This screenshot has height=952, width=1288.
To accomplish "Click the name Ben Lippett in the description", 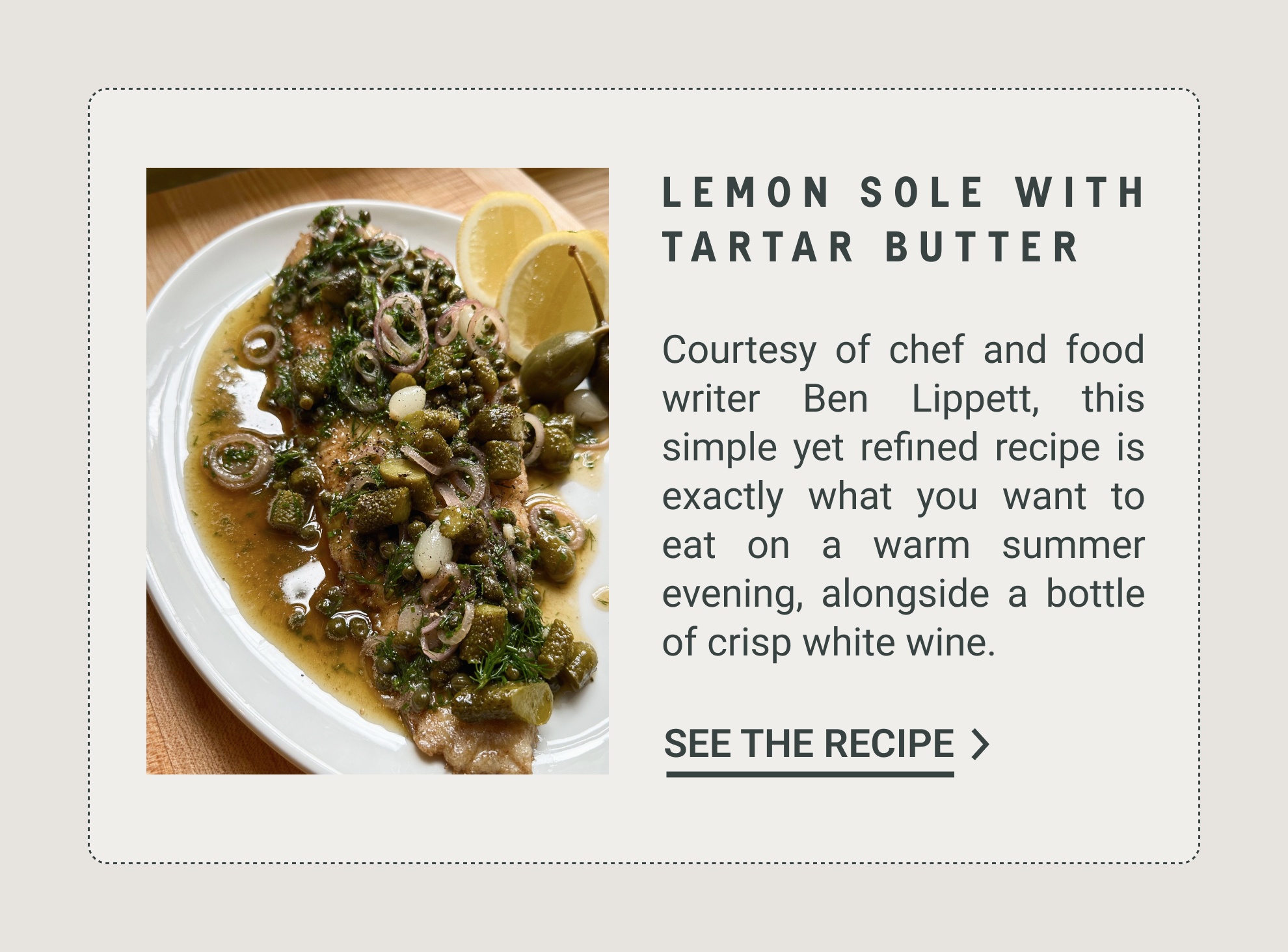I will click(921, 399).
